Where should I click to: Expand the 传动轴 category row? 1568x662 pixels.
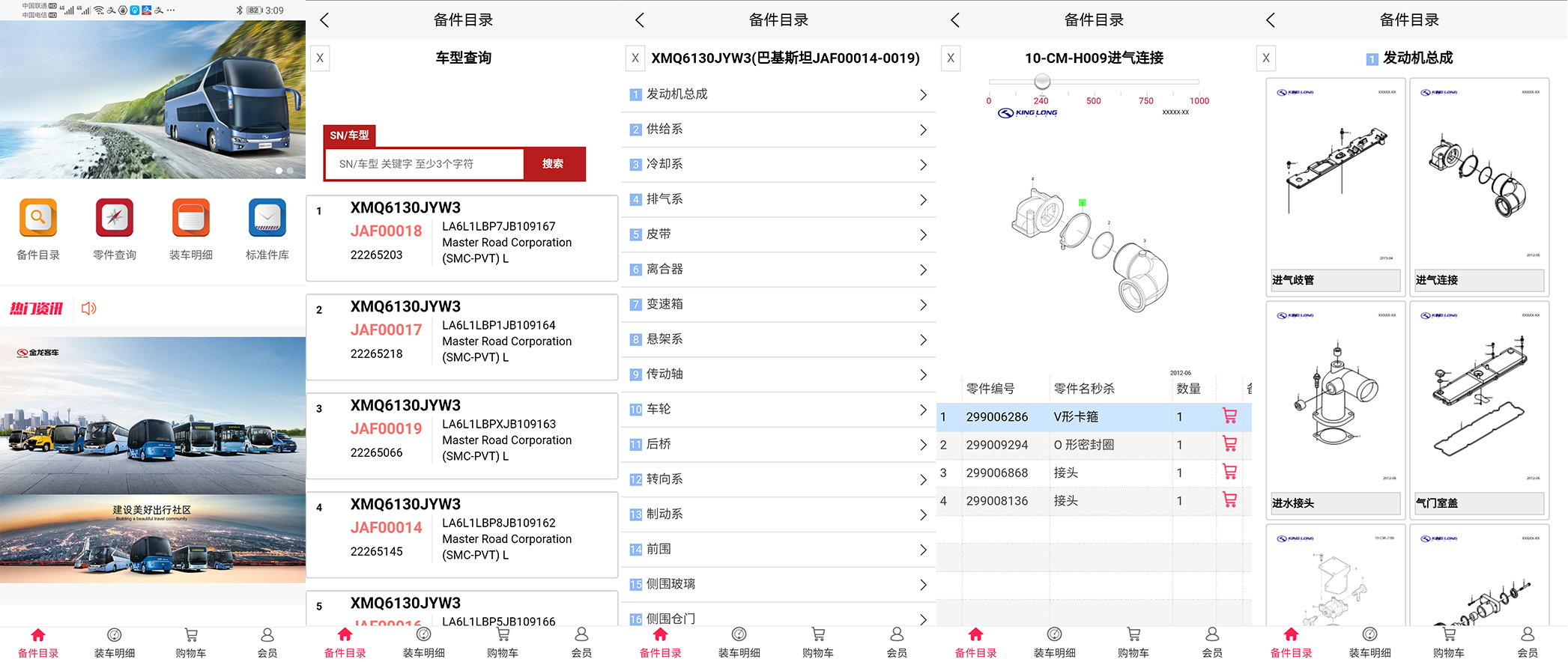tap(778, 374)
